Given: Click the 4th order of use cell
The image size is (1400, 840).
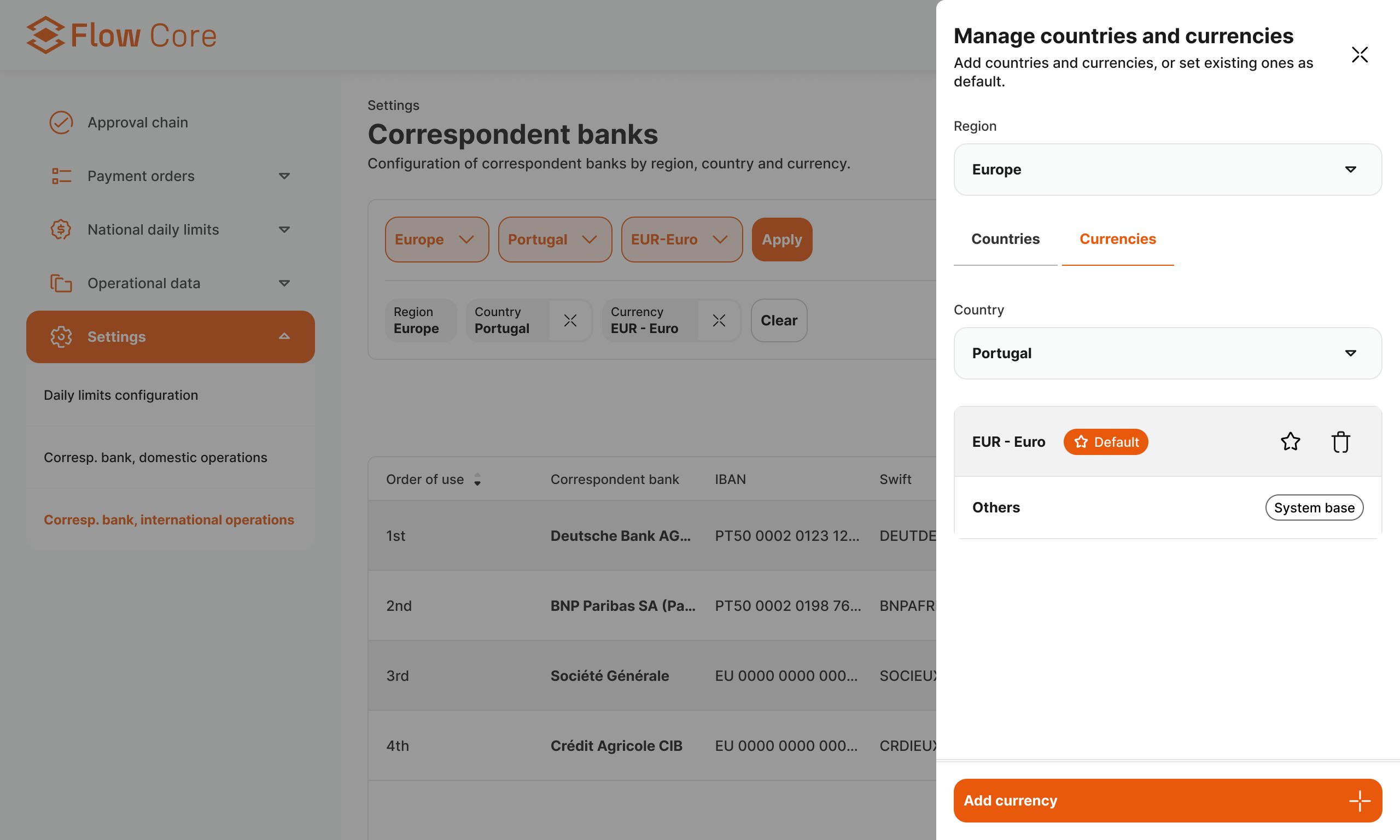Looking at the screenshot, I should pos(397,746).
